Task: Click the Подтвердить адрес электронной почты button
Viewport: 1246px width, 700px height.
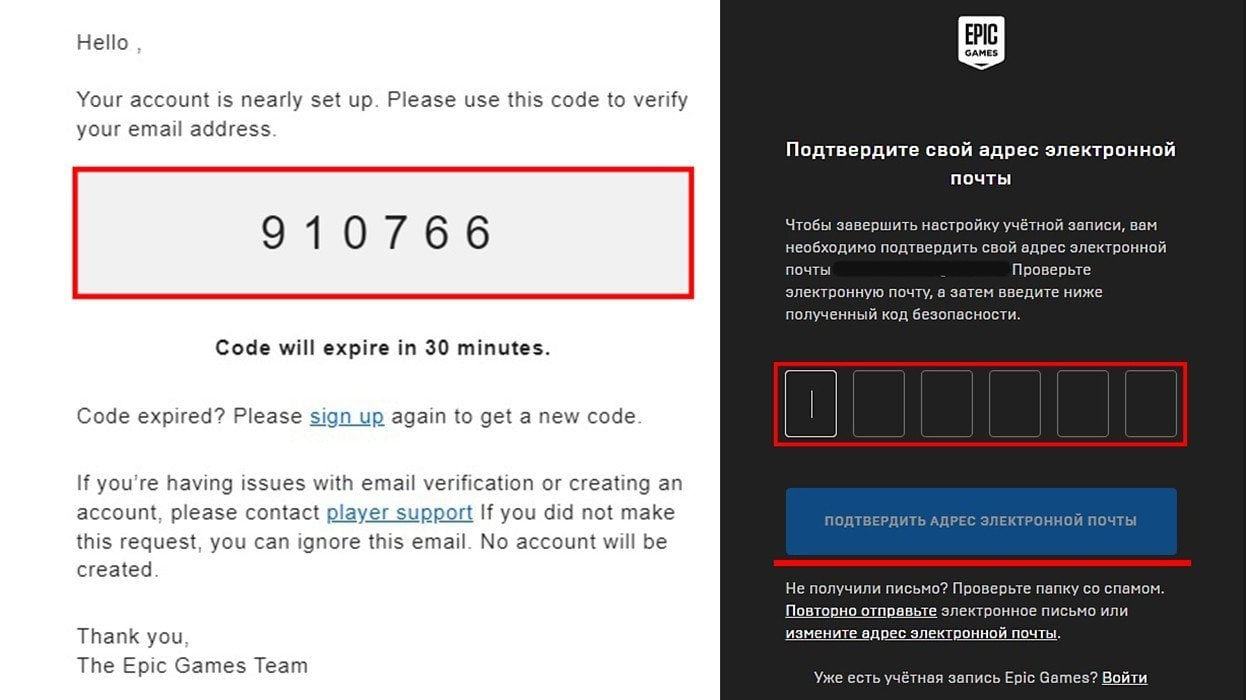Action: point(981,521)
